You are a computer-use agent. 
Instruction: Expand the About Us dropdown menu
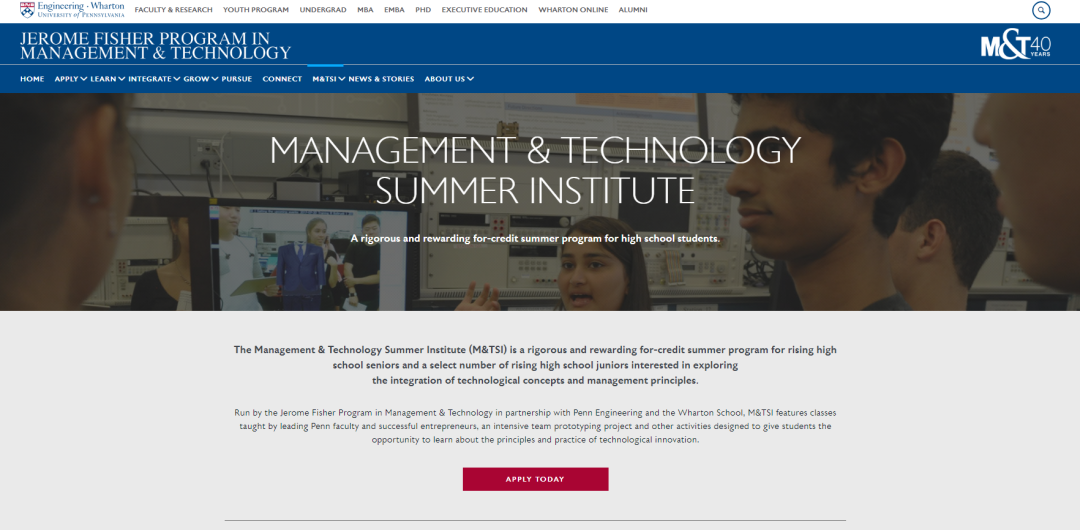pyautogui.click(x=449, y=79)
